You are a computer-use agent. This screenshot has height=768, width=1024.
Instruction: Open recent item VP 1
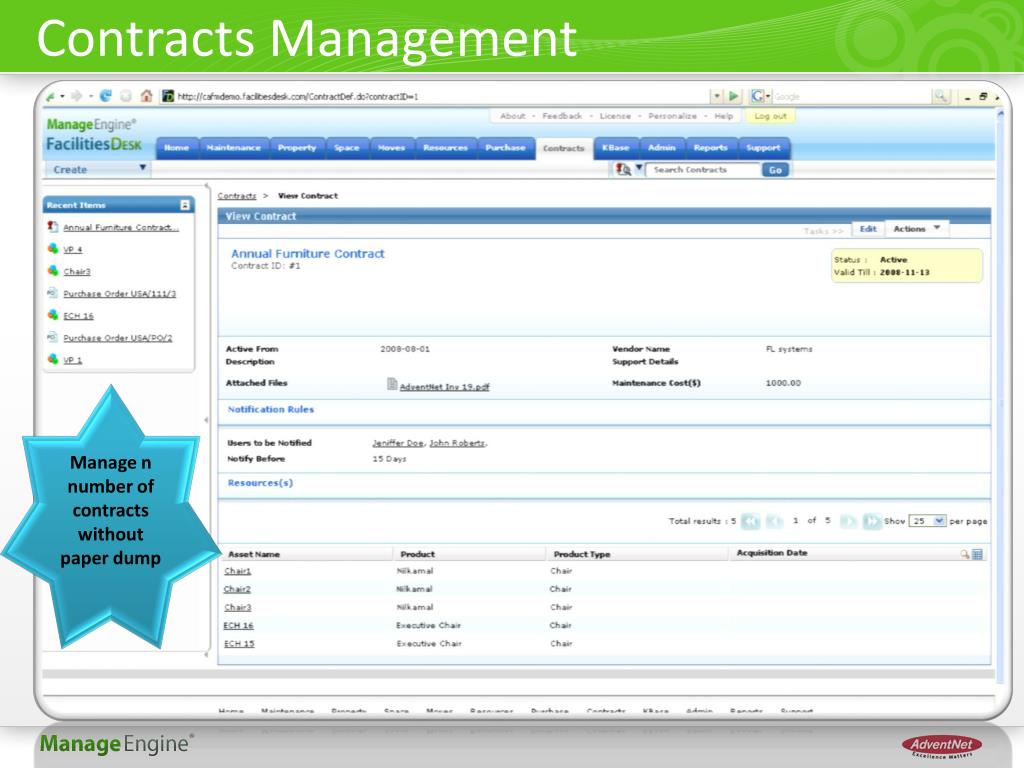(x=72, y=360)
